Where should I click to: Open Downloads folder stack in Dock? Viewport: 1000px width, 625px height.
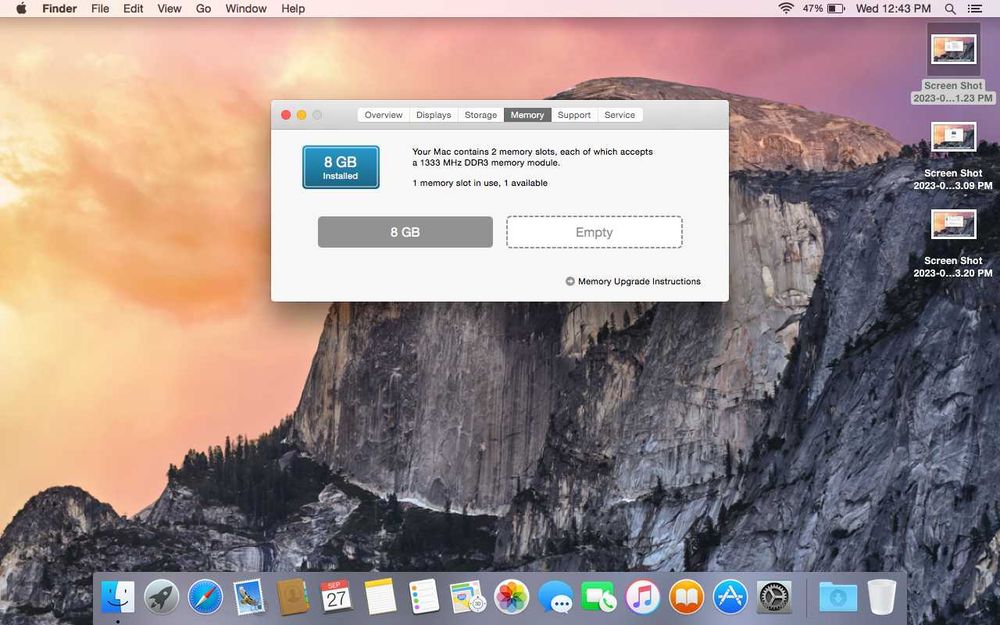838,597
